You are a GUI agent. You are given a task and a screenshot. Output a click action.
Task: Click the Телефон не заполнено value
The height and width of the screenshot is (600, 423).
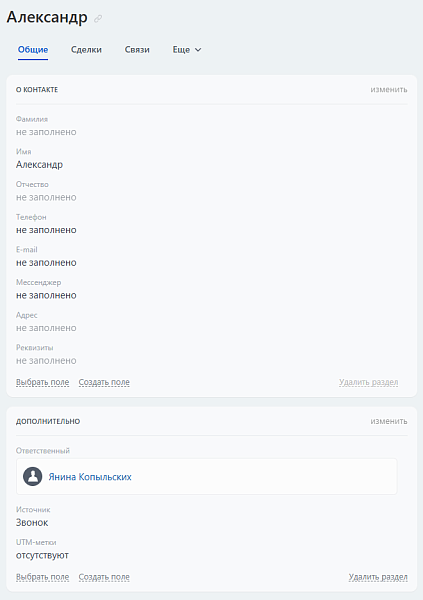coord(46,230)
